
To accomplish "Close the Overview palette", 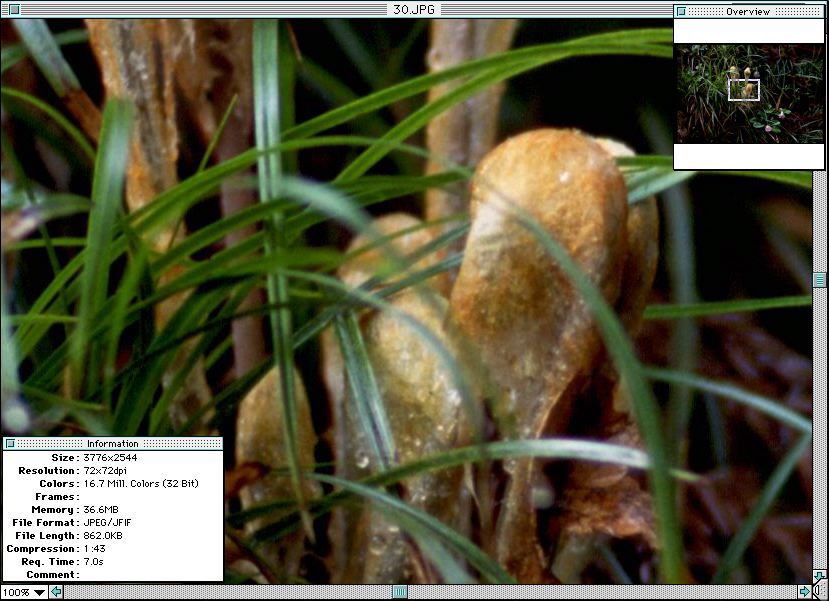I will click(682, 11).
